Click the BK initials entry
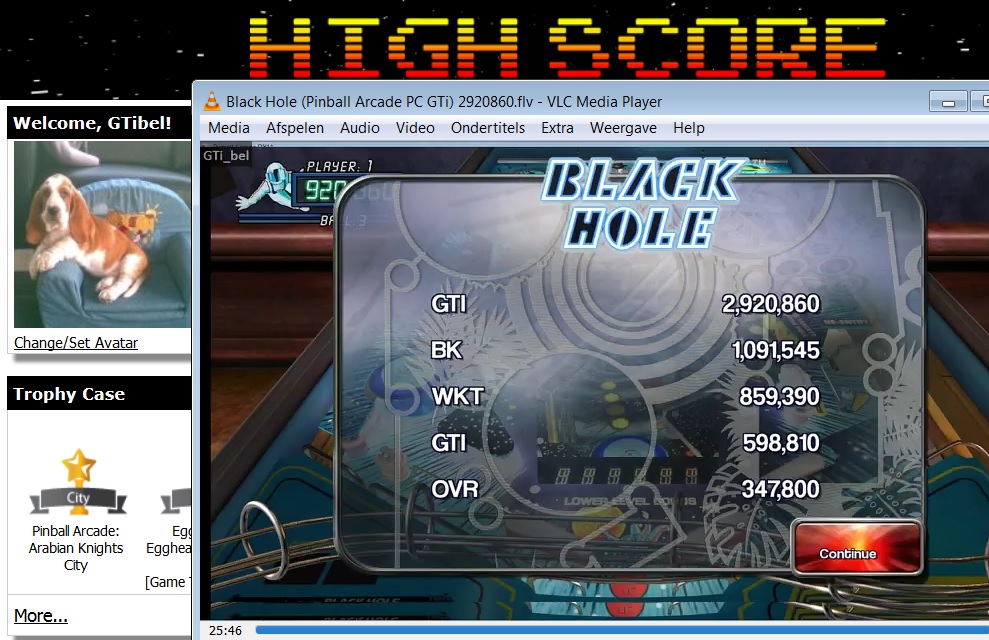The image size is (989, 640). point(447,350)
